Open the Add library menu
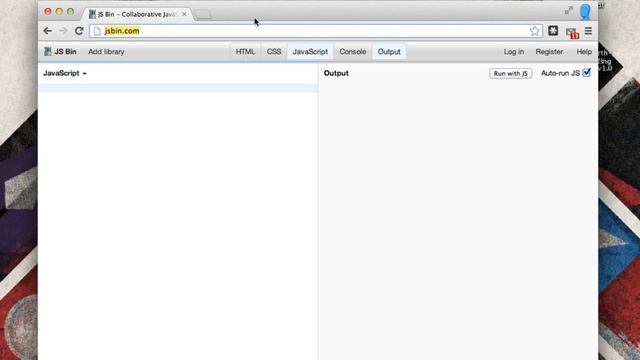640x360 pixels. click(x=106, y=52)
